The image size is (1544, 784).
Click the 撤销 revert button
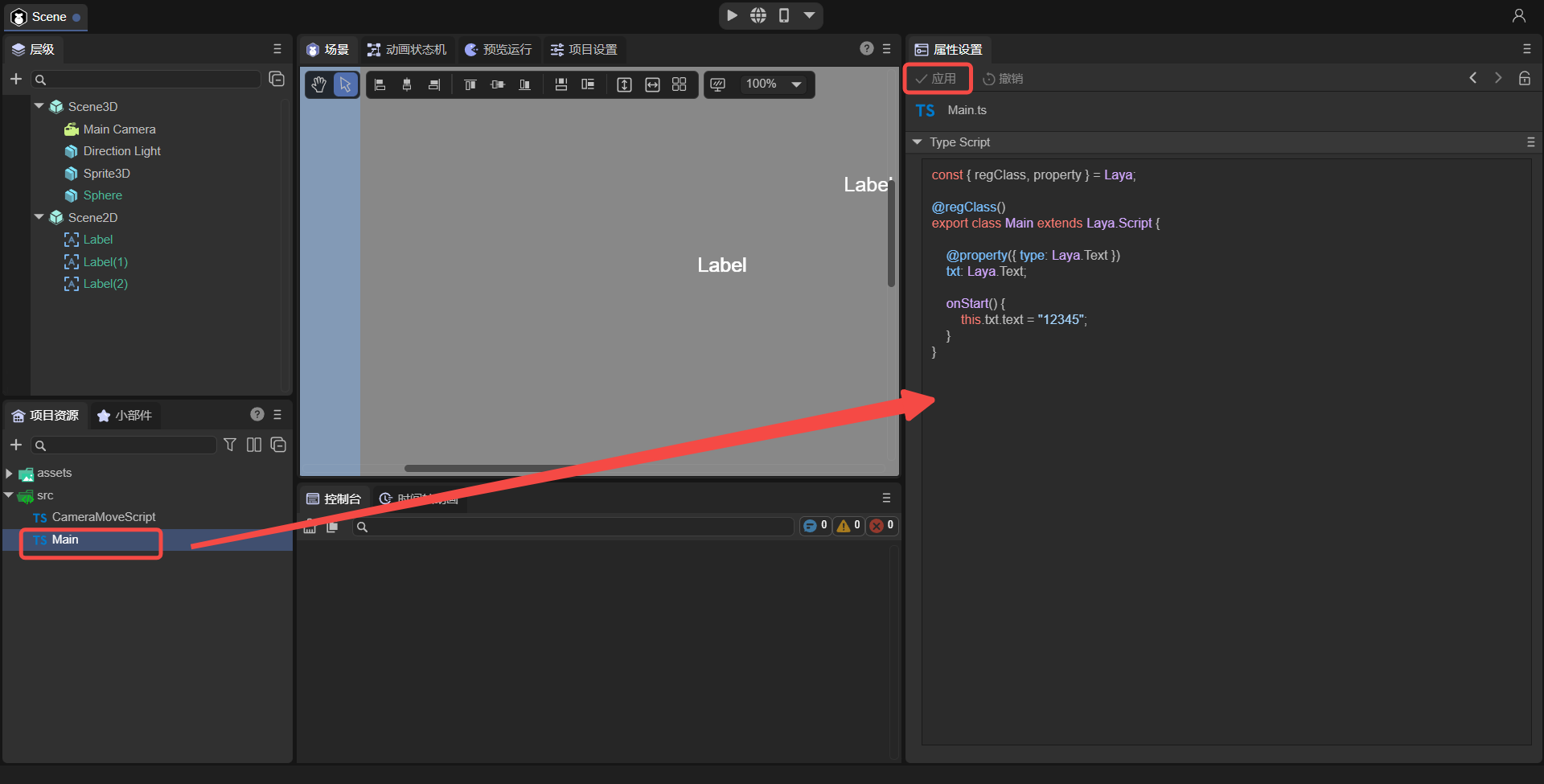click(1003, 78)
